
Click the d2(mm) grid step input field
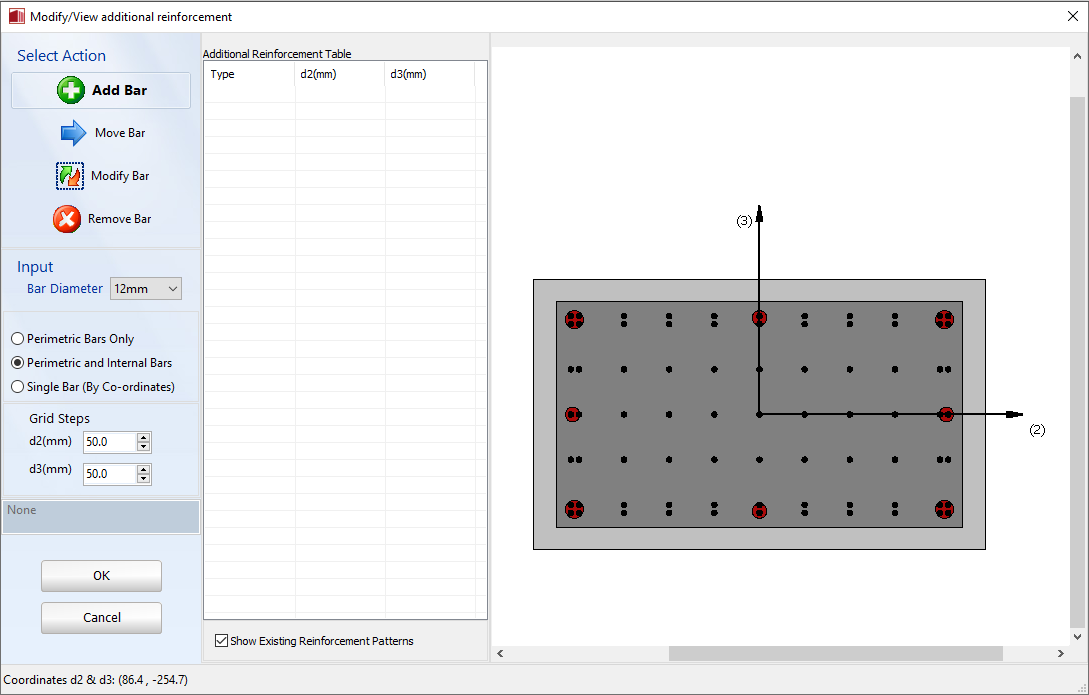tap(110, 442)
